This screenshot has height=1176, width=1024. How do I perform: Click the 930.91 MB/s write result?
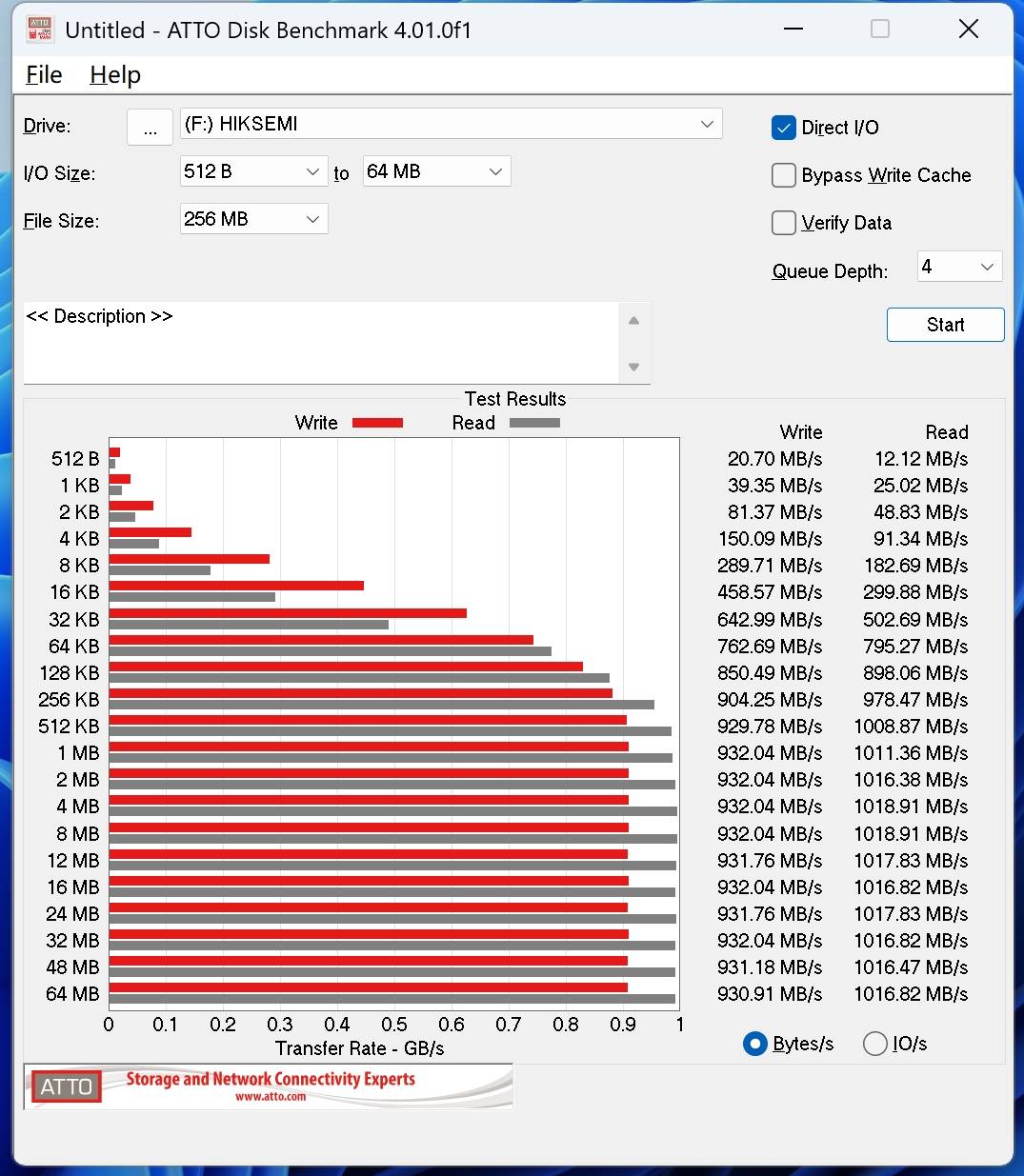click(x=770, y=994)
